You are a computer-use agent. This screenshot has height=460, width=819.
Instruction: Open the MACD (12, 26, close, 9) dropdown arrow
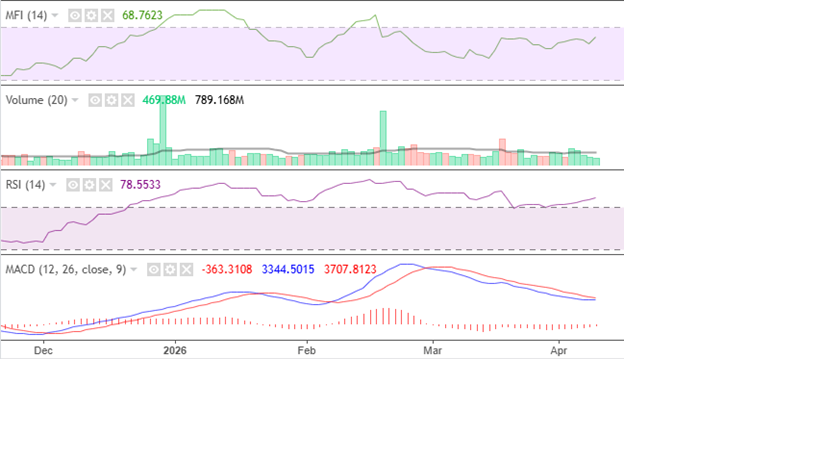point(135,269)
